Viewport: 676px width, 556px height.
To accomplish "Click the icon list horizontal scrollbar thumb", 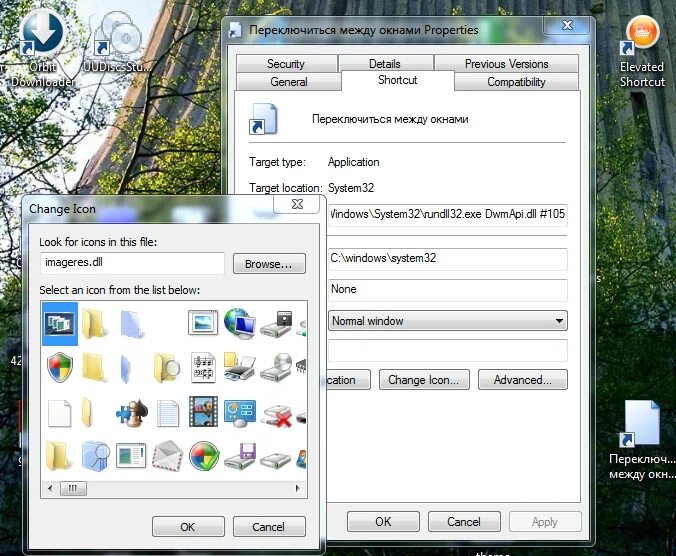I will coord(73,488).
